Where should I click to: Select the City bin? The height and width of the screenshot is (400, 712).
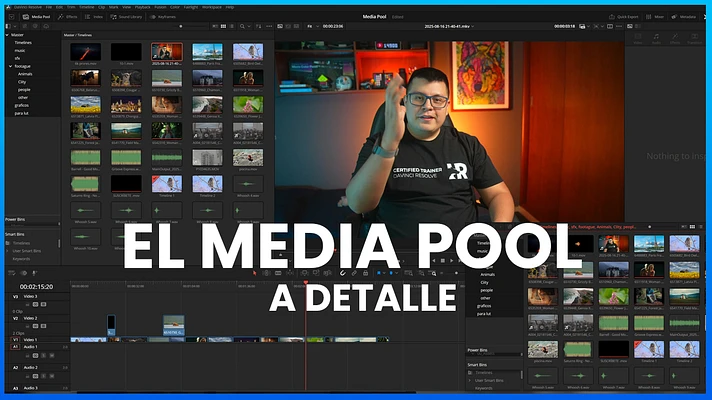tap(22, 82)
